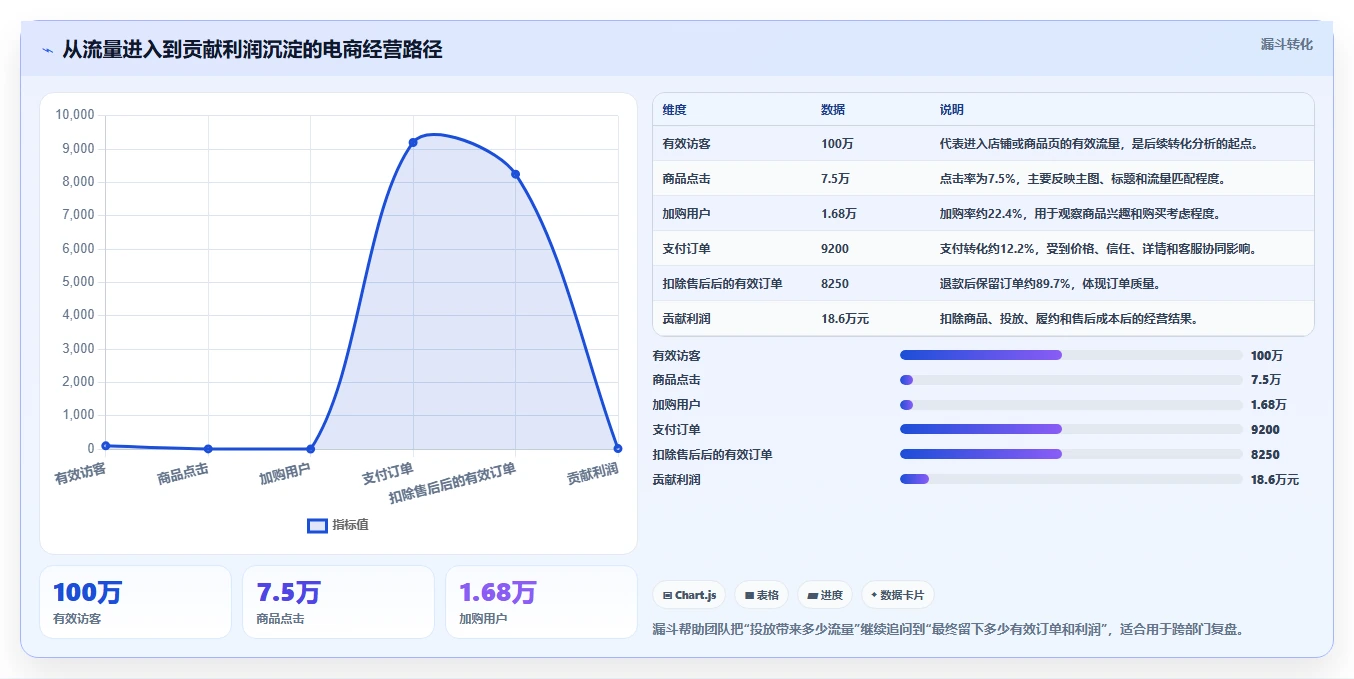Click the 5,000 y-axis label
The width and height of the screenshot is (1354, 679).
point(78,282)
